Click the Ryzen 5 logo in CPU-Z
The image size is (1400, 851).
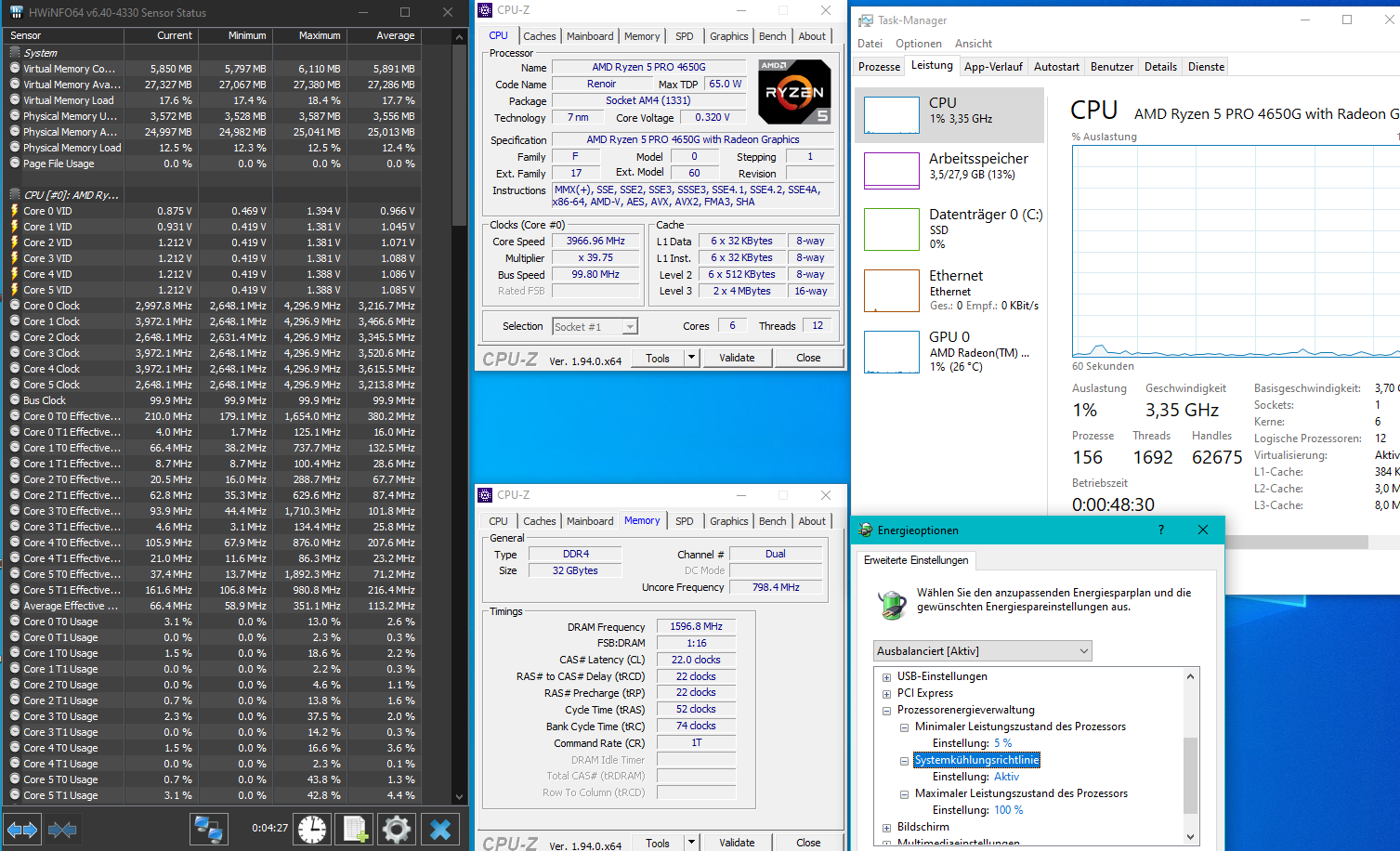(x=794, y=92)
